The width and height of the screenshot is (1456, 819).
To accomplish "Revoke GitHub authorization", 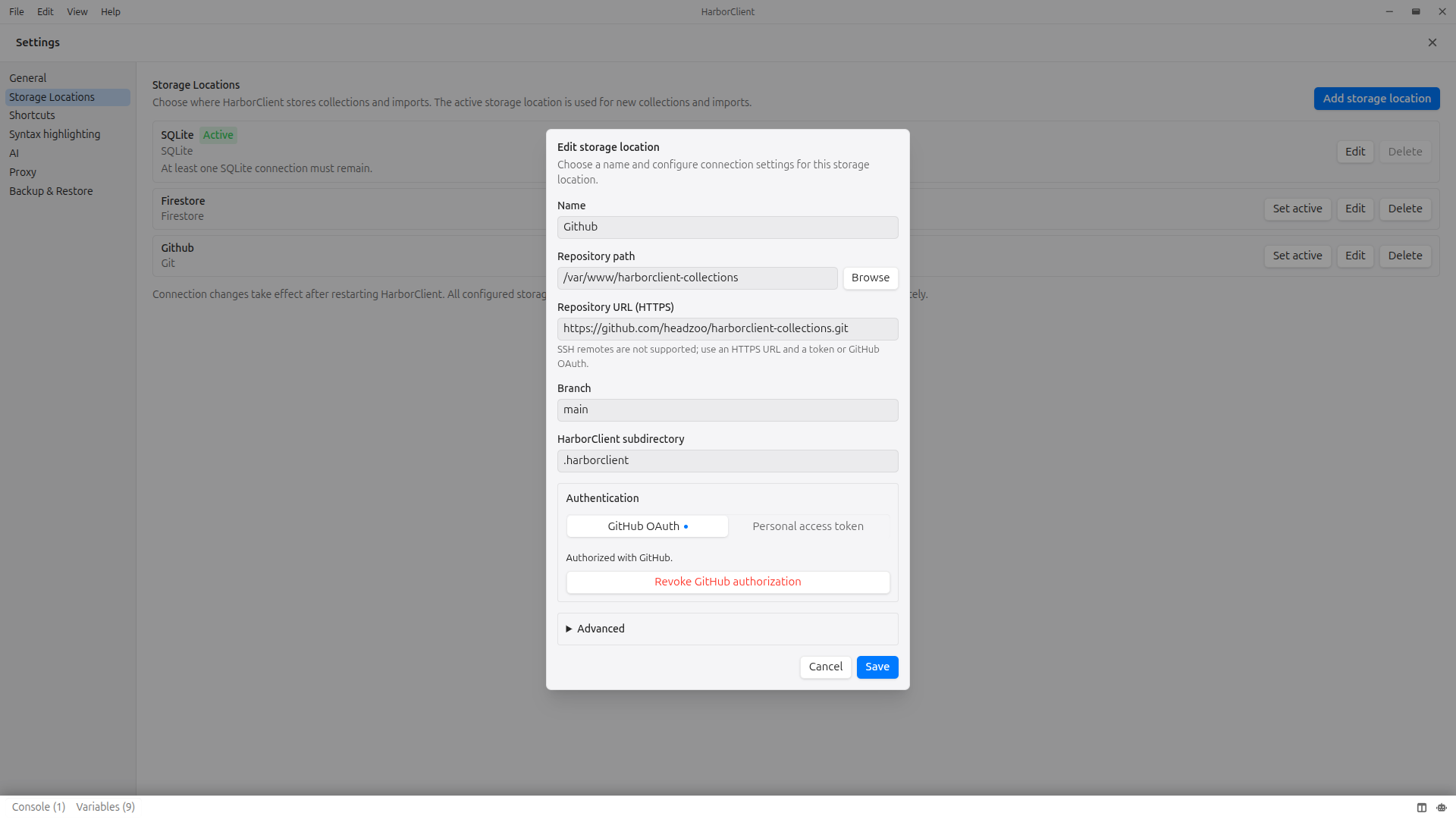I will [x=728, y=582].
